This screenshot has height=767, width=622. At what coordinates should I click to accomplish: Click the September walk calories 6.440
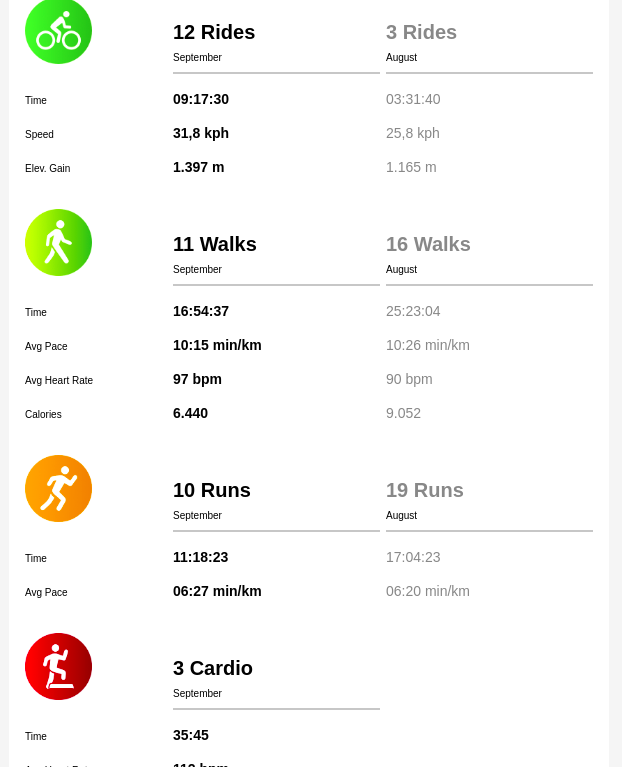190,413
